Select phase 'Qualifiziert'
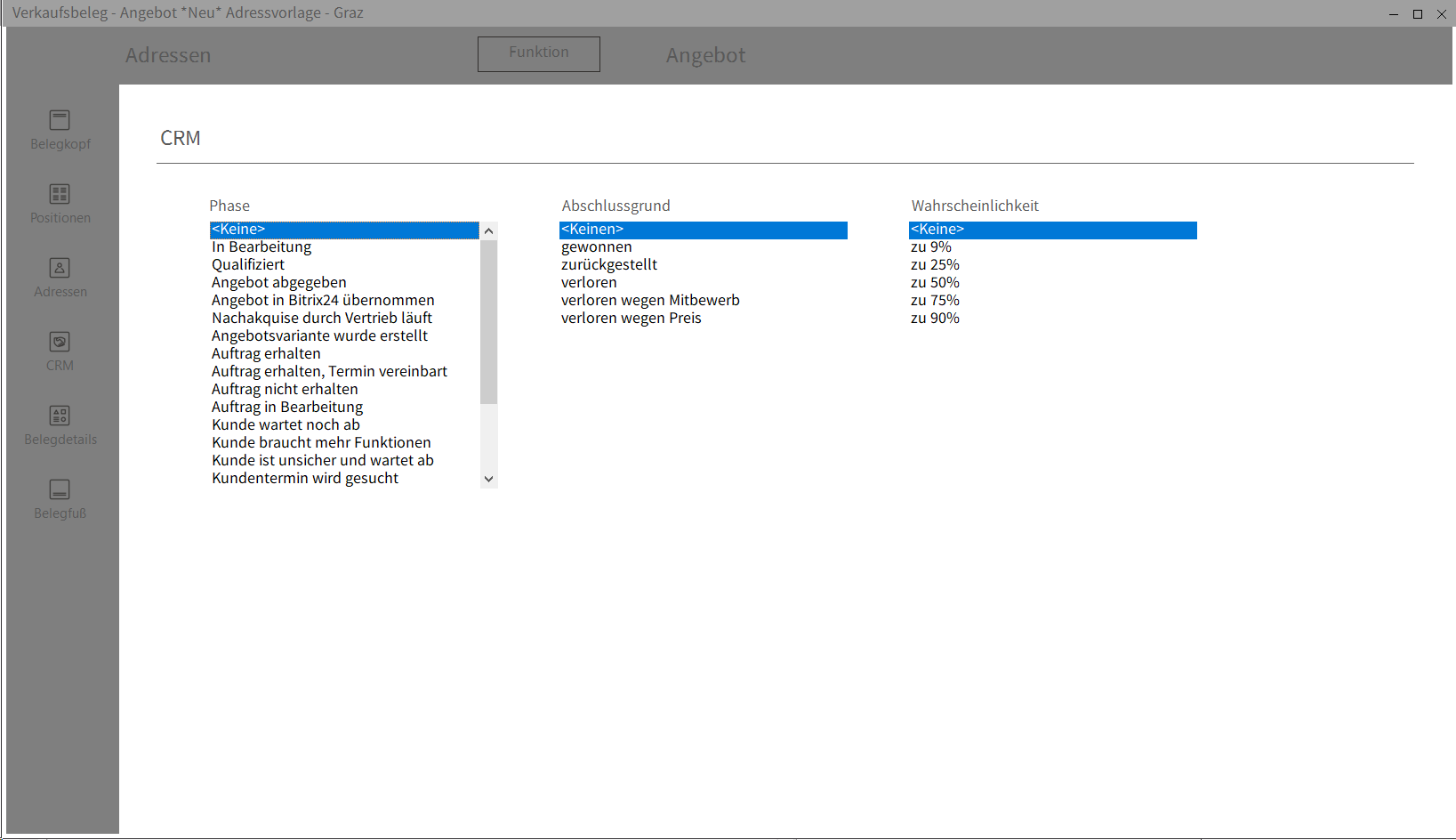The height and width of the screenshot is (840, 1456). pyautogui.click(x=344, y=265)
